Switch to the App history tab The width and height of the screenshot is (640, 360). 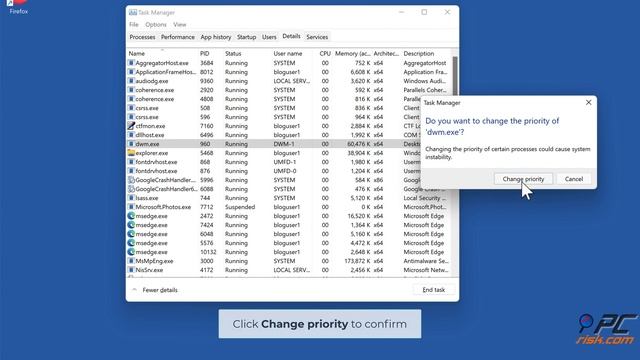[x=216, y=37]
